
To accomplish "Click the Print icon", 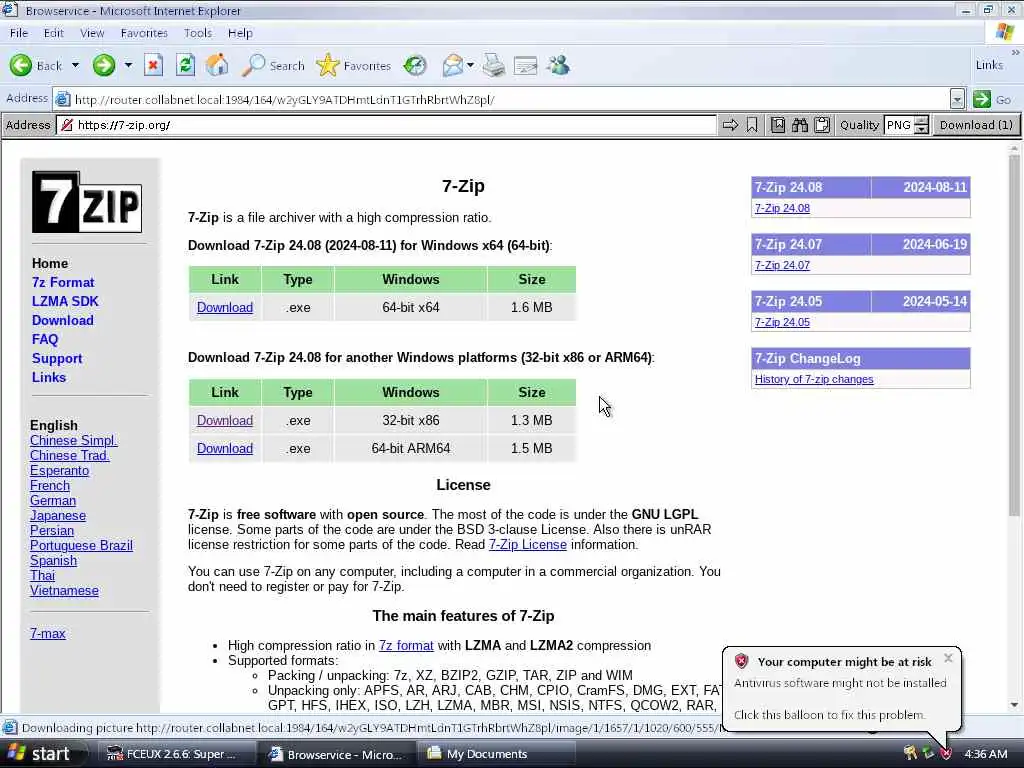I will point(494,65).
